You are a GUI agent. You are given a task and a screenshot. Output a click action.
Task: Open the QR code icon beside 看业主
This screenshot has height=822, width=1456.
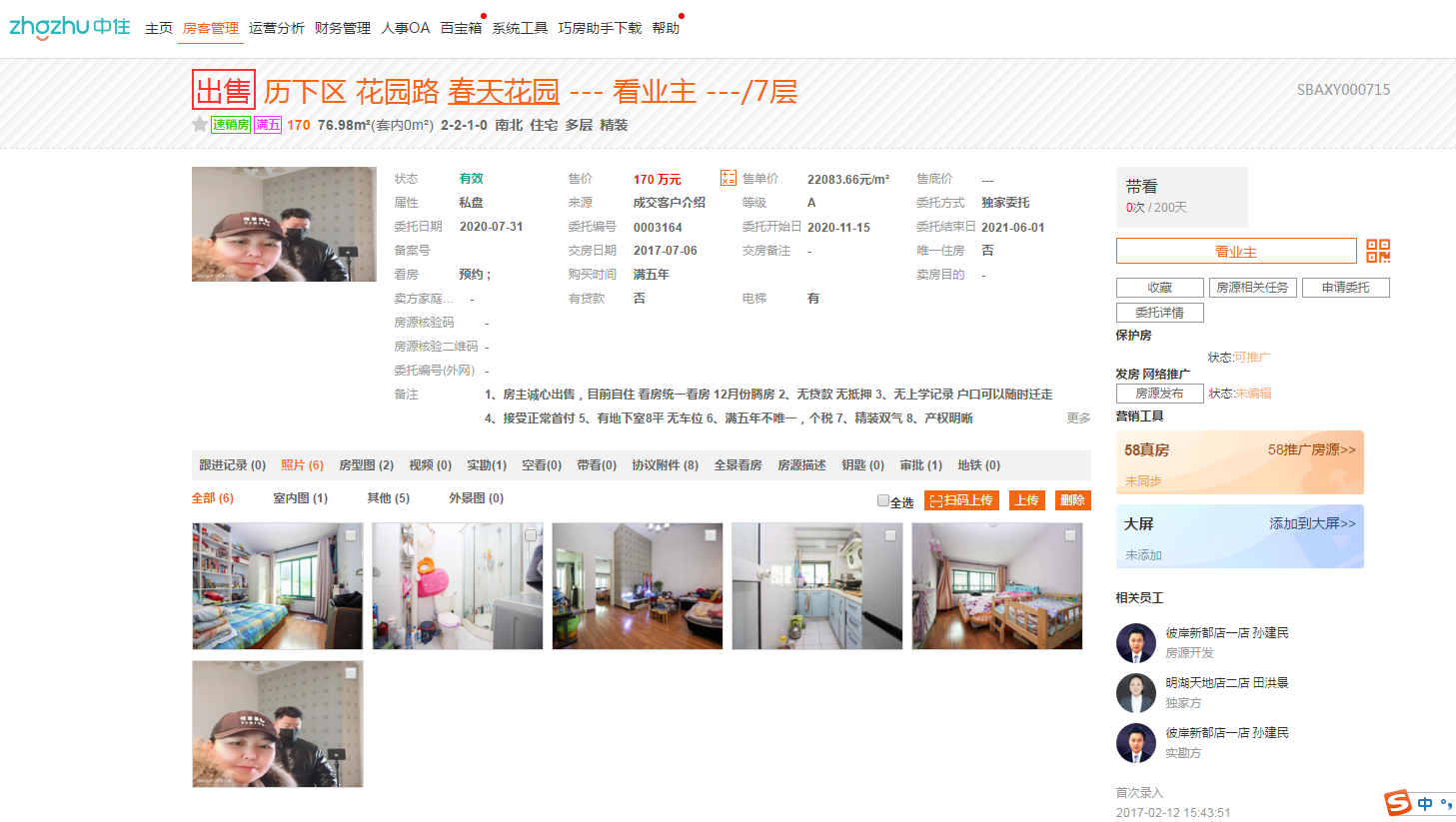(x=1378, y=251)
